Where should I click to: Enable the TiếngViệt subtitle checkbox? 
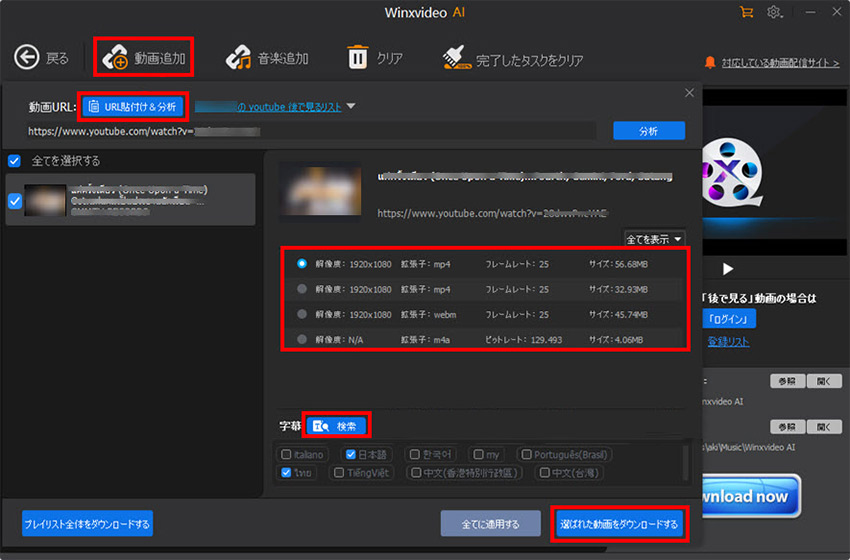point(339,473)
